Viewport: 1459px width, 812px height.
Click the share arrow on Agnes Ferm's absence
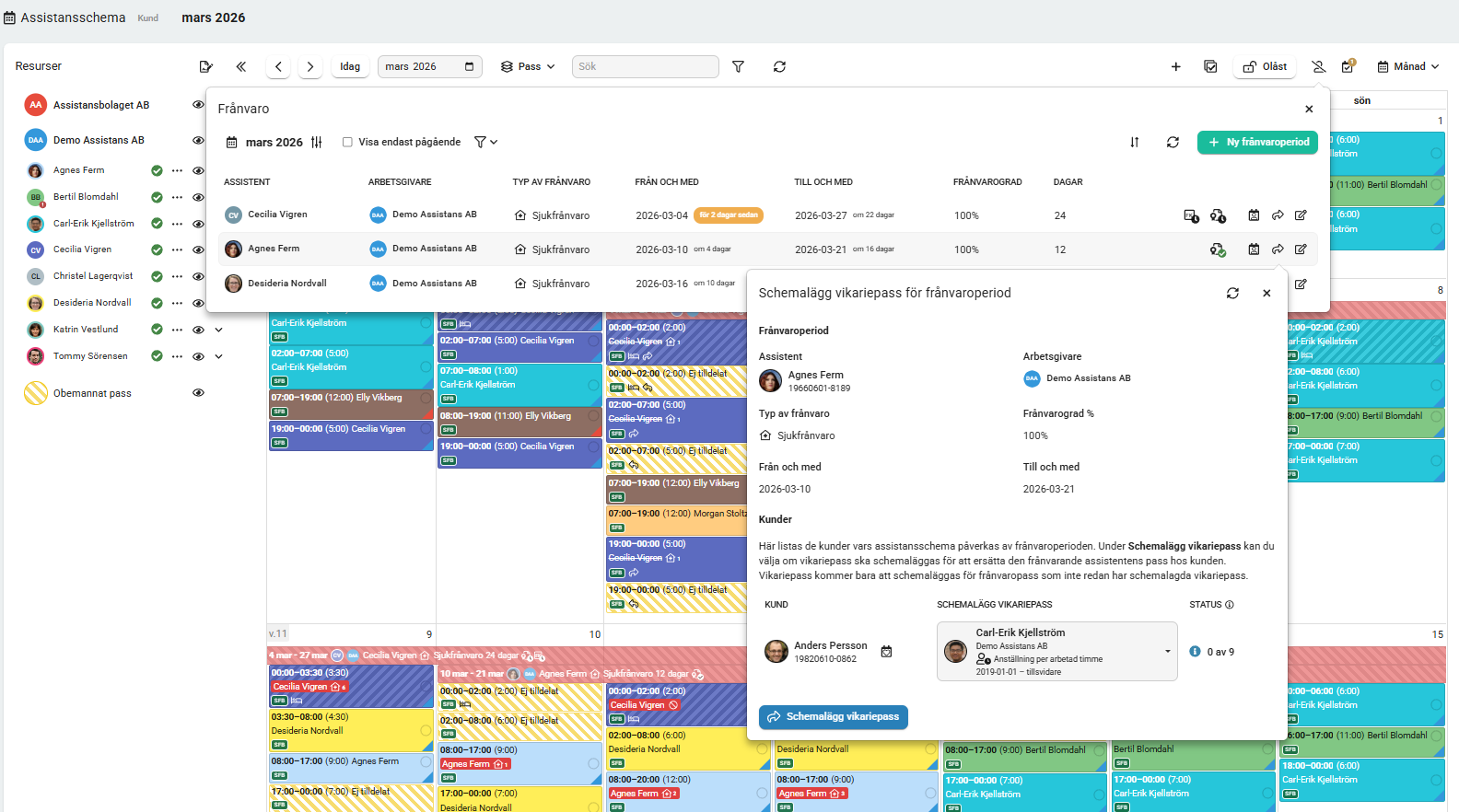coord(1278,249)
